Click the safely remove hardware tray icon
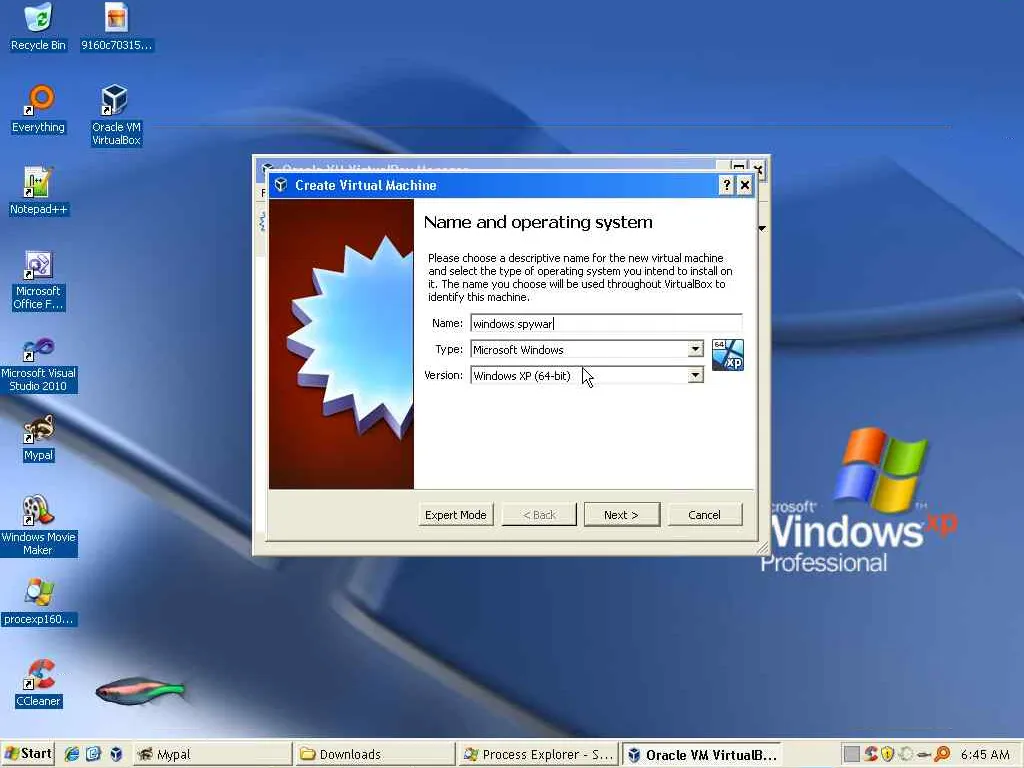 pyautogui.click(x=923, y=754)
